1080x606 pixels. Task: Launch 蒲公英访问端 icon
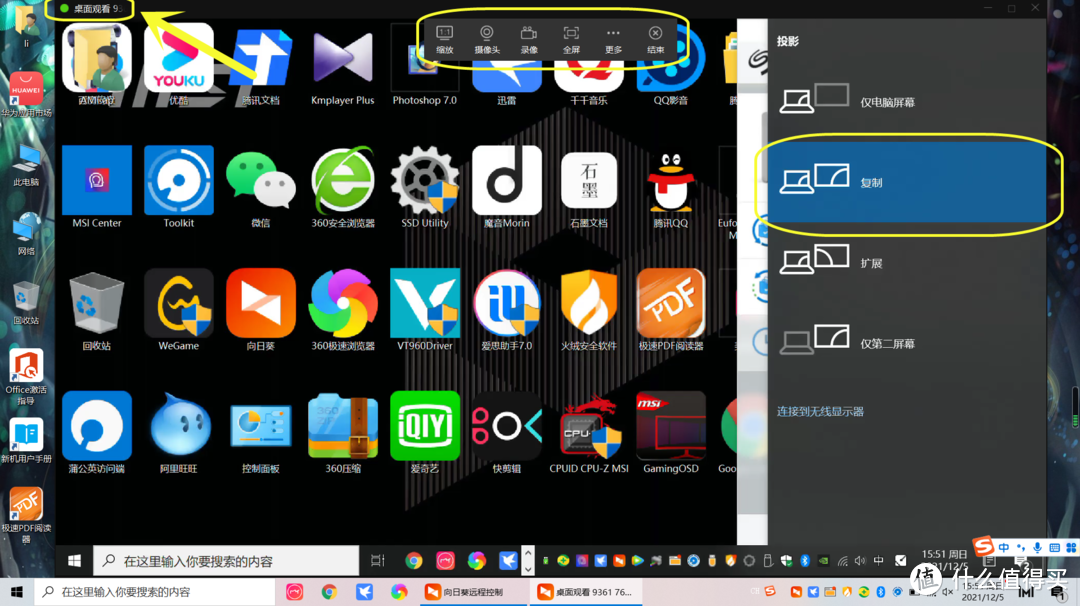point(96,432)
